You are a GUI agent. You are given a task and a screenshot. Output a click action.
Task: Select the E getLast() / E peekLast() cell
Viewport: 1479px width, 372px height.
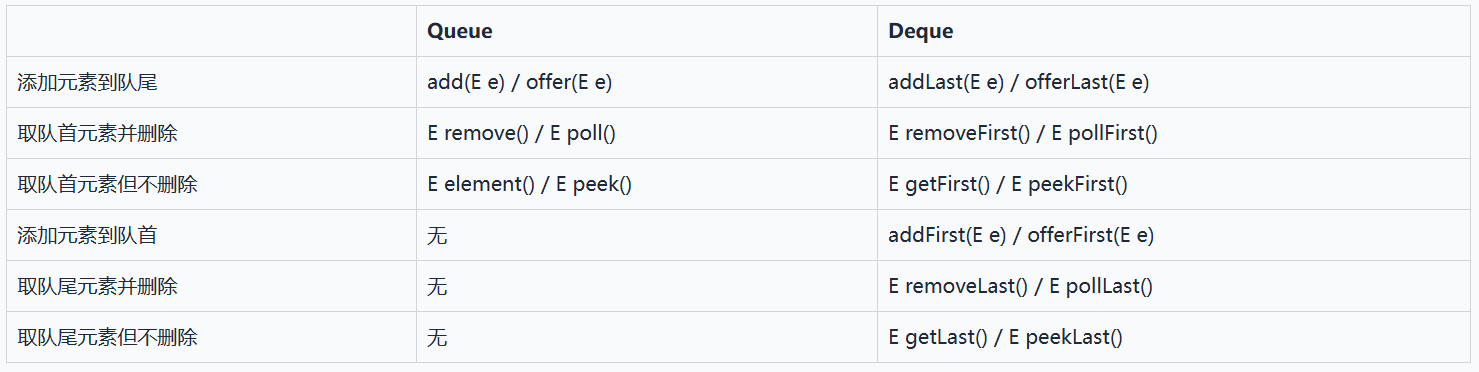point(1174,337)
